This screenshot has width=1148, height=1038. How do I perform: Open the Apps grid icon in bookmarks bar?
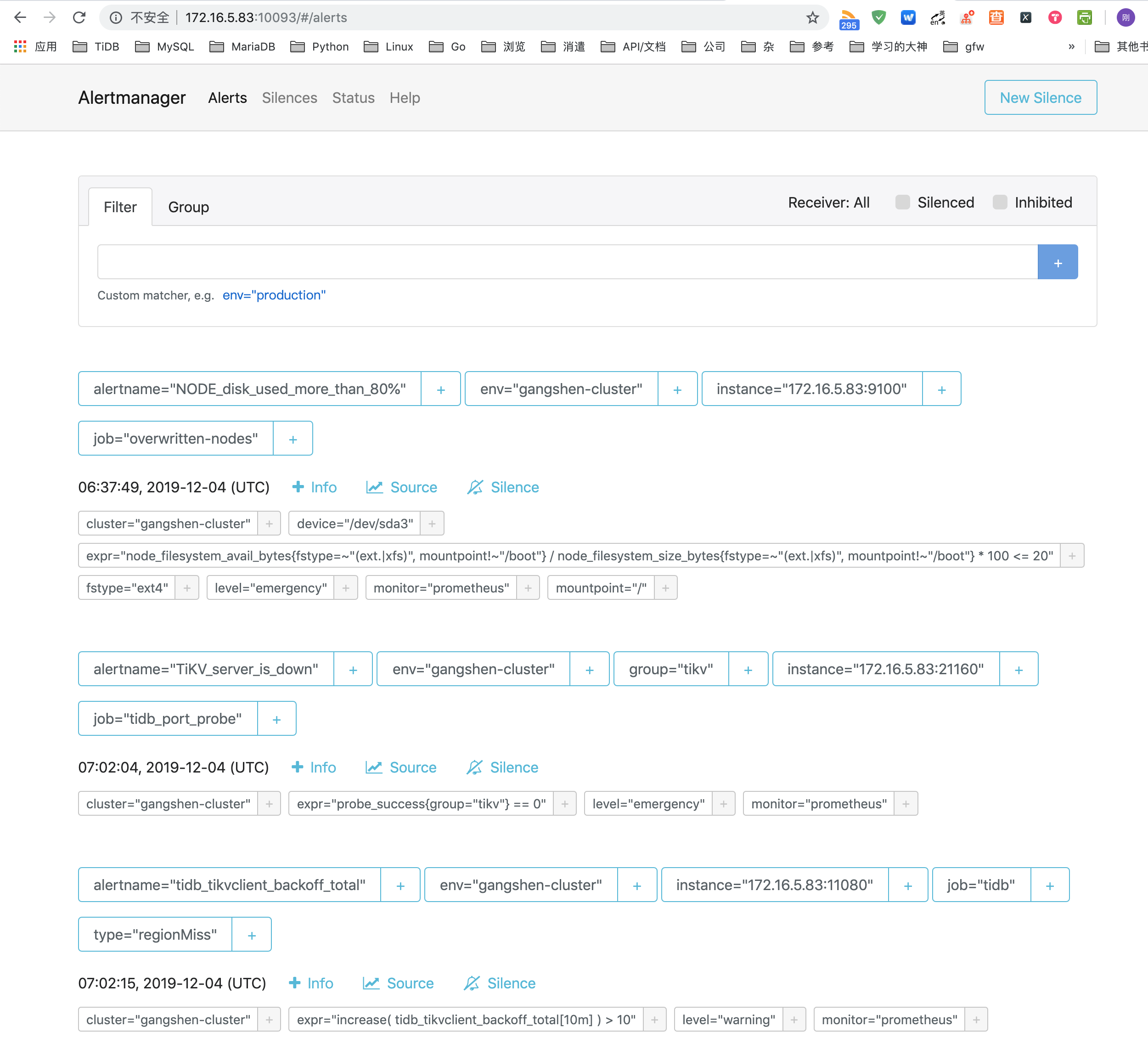(x=20, y=47)
